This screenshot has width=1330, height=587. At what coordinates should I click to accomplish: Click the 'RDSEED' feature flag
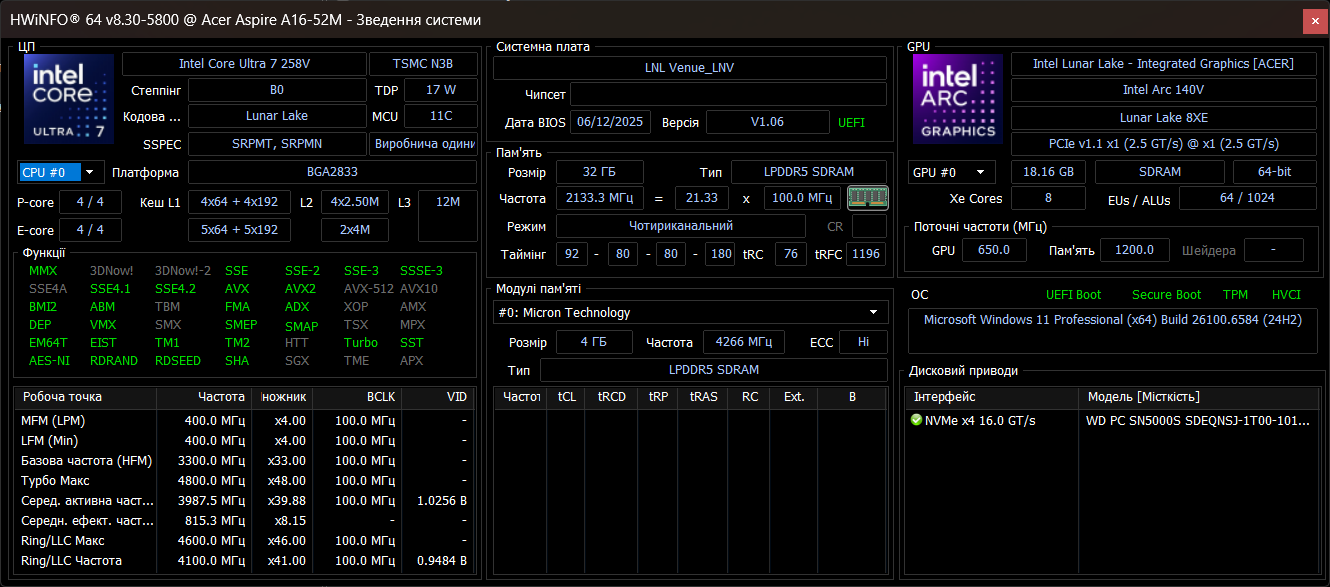(x=177, y=361)
